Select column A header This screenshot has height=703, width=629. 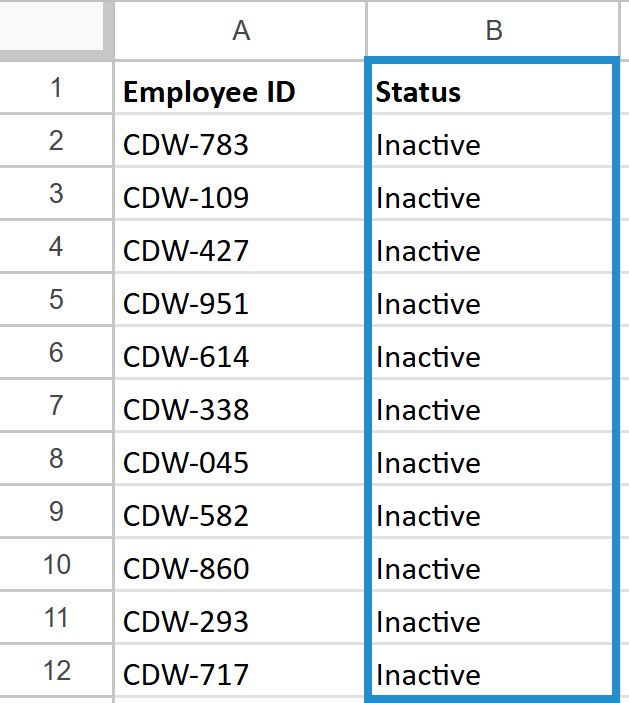click(240, 31)
